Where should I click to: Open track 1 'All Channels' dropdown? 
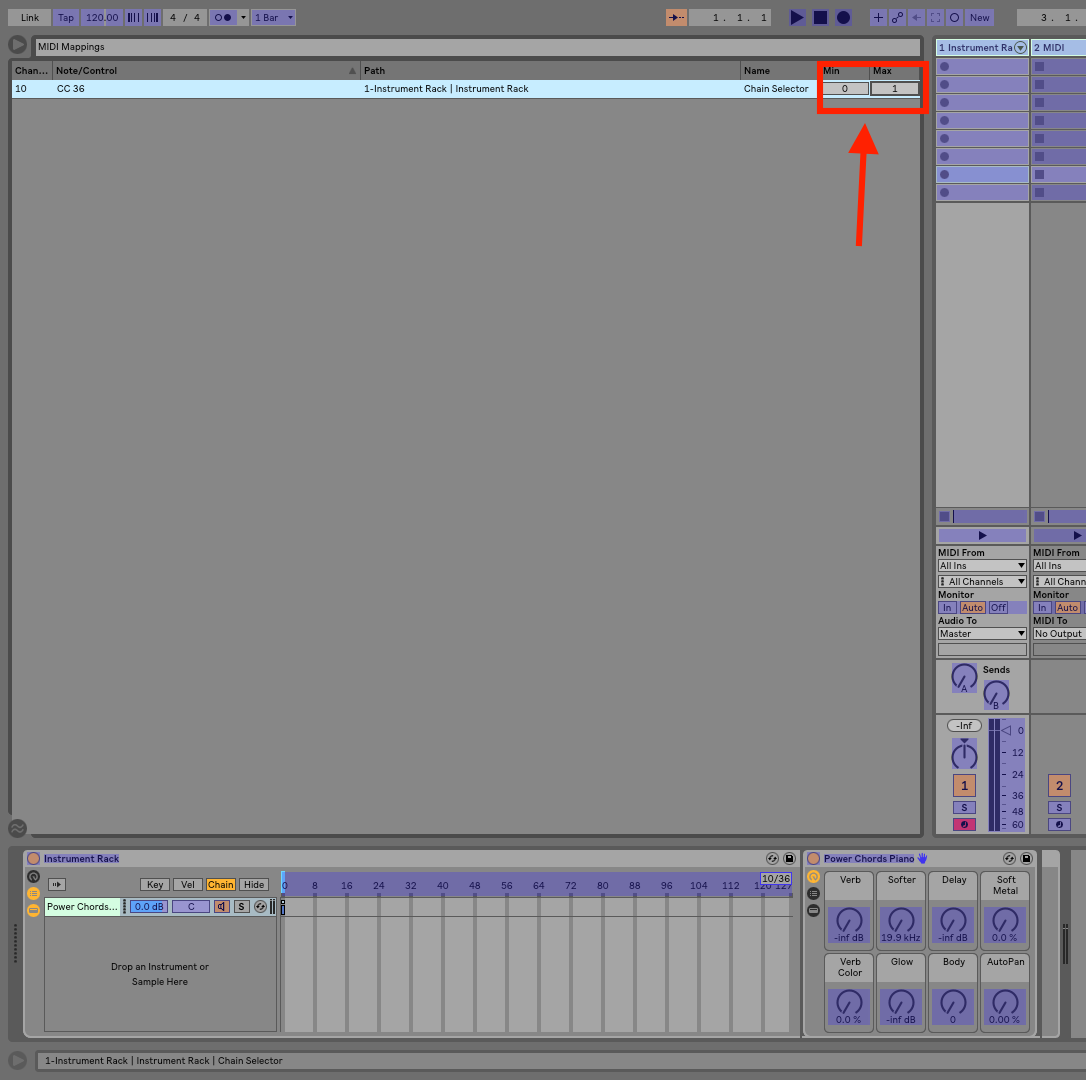click(x=982, y=581)
